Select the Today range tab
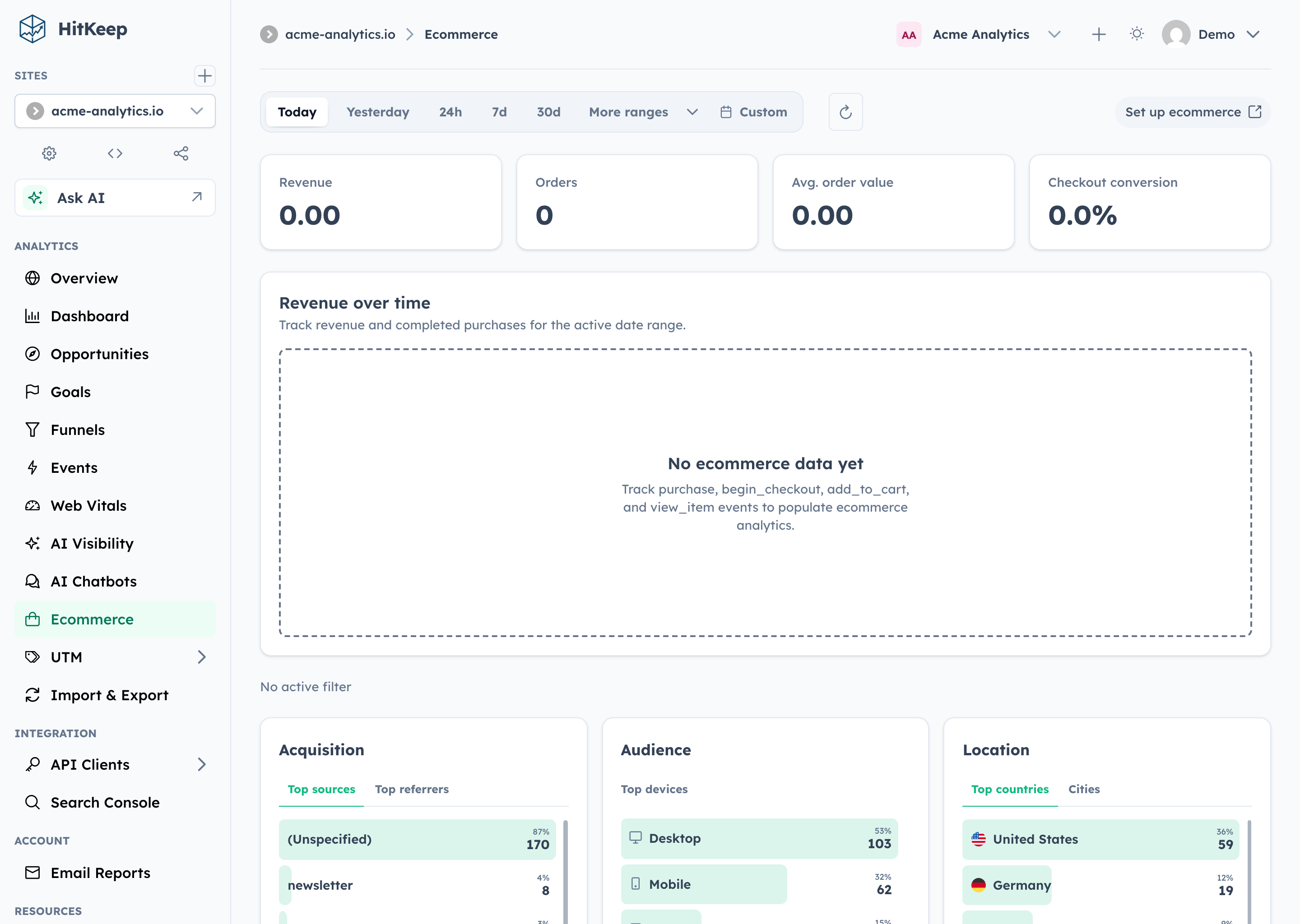1300x924 pixels. pos(297,112)
